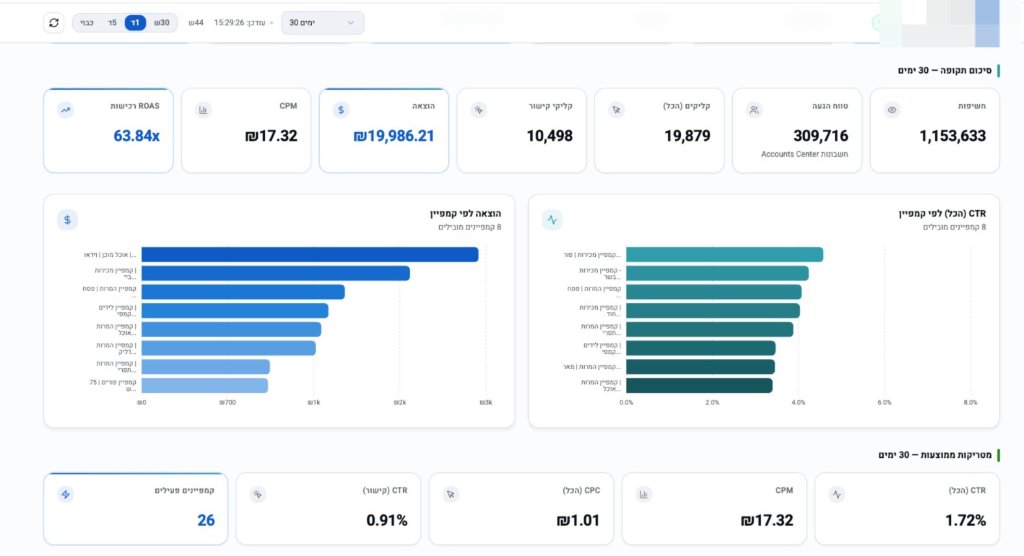Click the pointer icon on קליקים (הכל) card
1024x556 pixels.
[616, 110]
